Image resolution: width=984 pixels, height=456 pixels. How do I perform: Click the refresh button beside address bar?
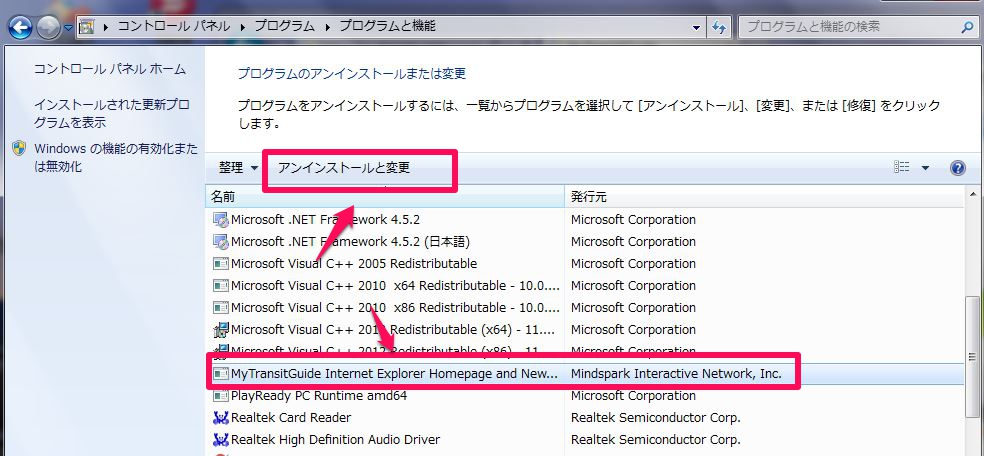coord(719,27)
